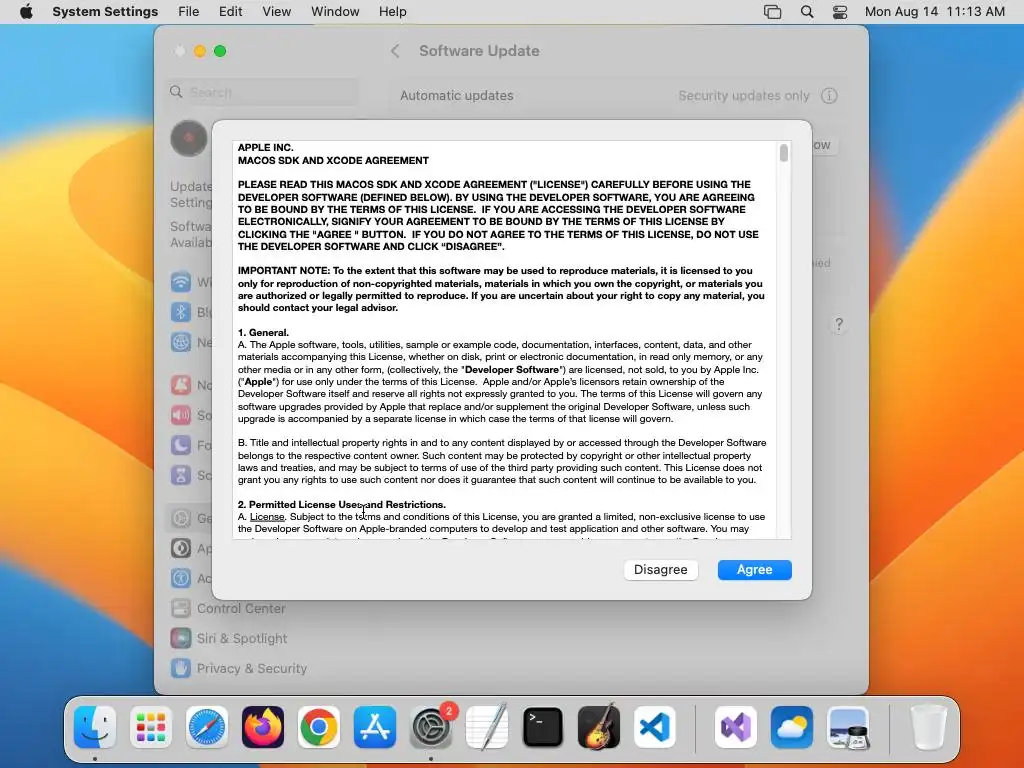Click the Search field in System Settings
Image resolution: width=1024 pixels, height=768 pixels.
pyautogui.click(x=263, y=92)
